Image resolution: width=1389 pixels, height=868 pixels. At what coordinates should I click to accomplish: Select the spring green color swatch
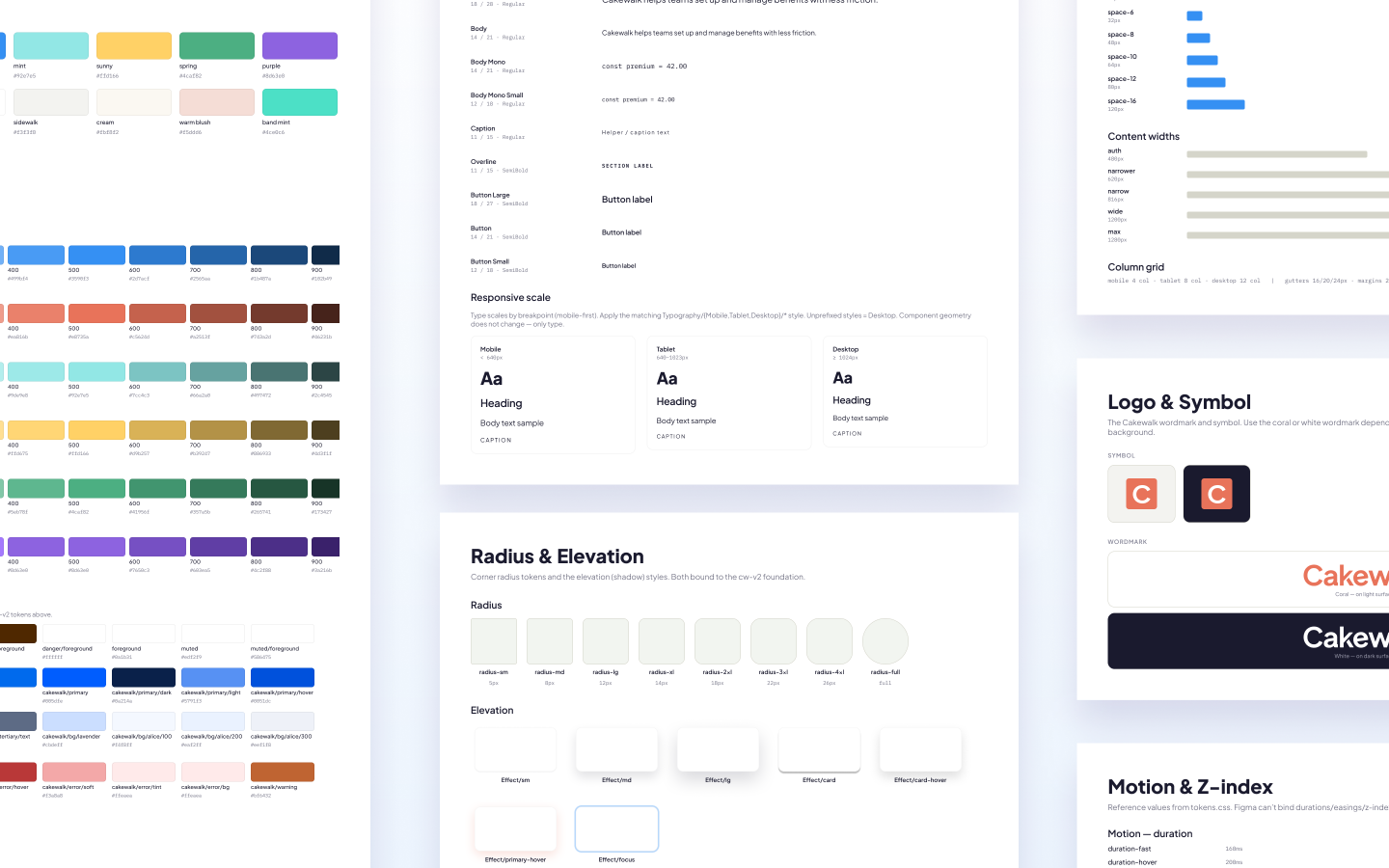pos(217,45)
